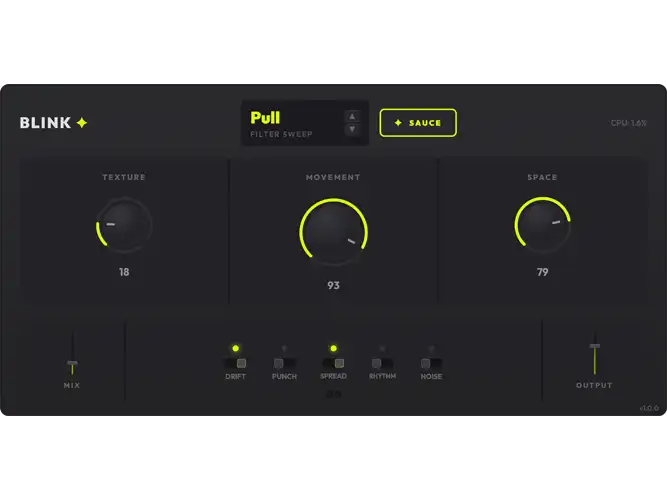Click the MIX label
Viewport: 667px width, 500px height.
tap(72, 386)
